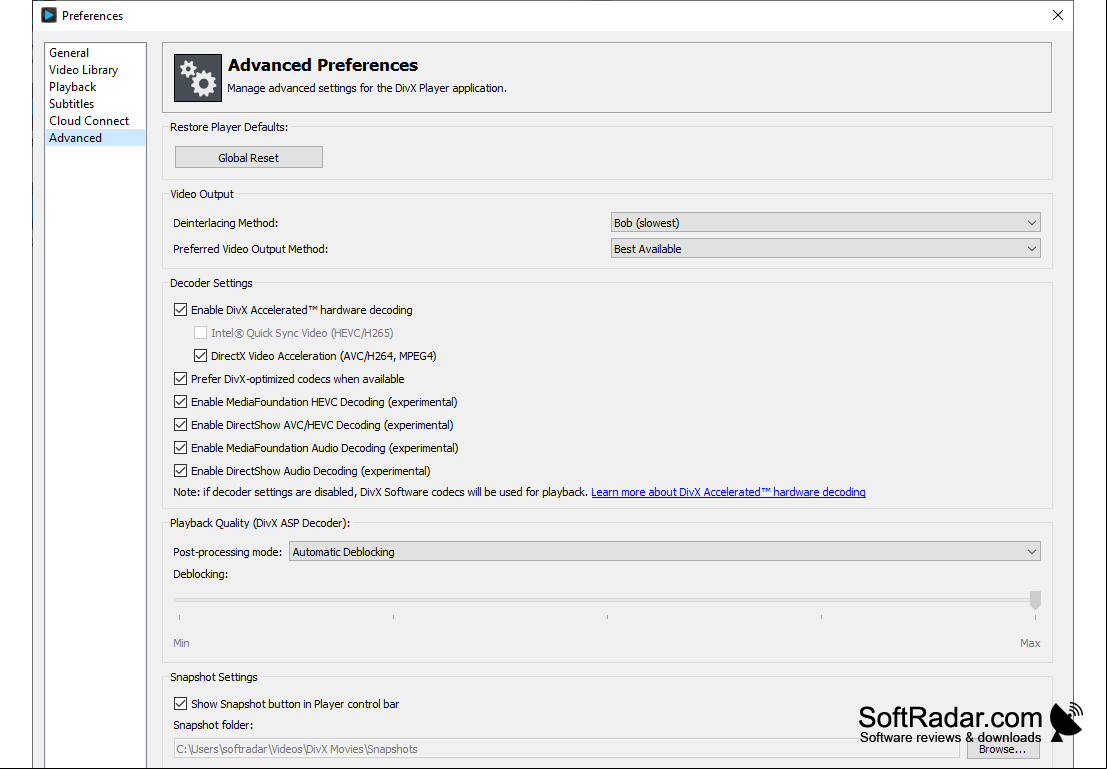The height and width of the screenshot is (769, 1107).
Task: Disable MediaFoundation HEVC Decoding checkbox
Action: 181,402
